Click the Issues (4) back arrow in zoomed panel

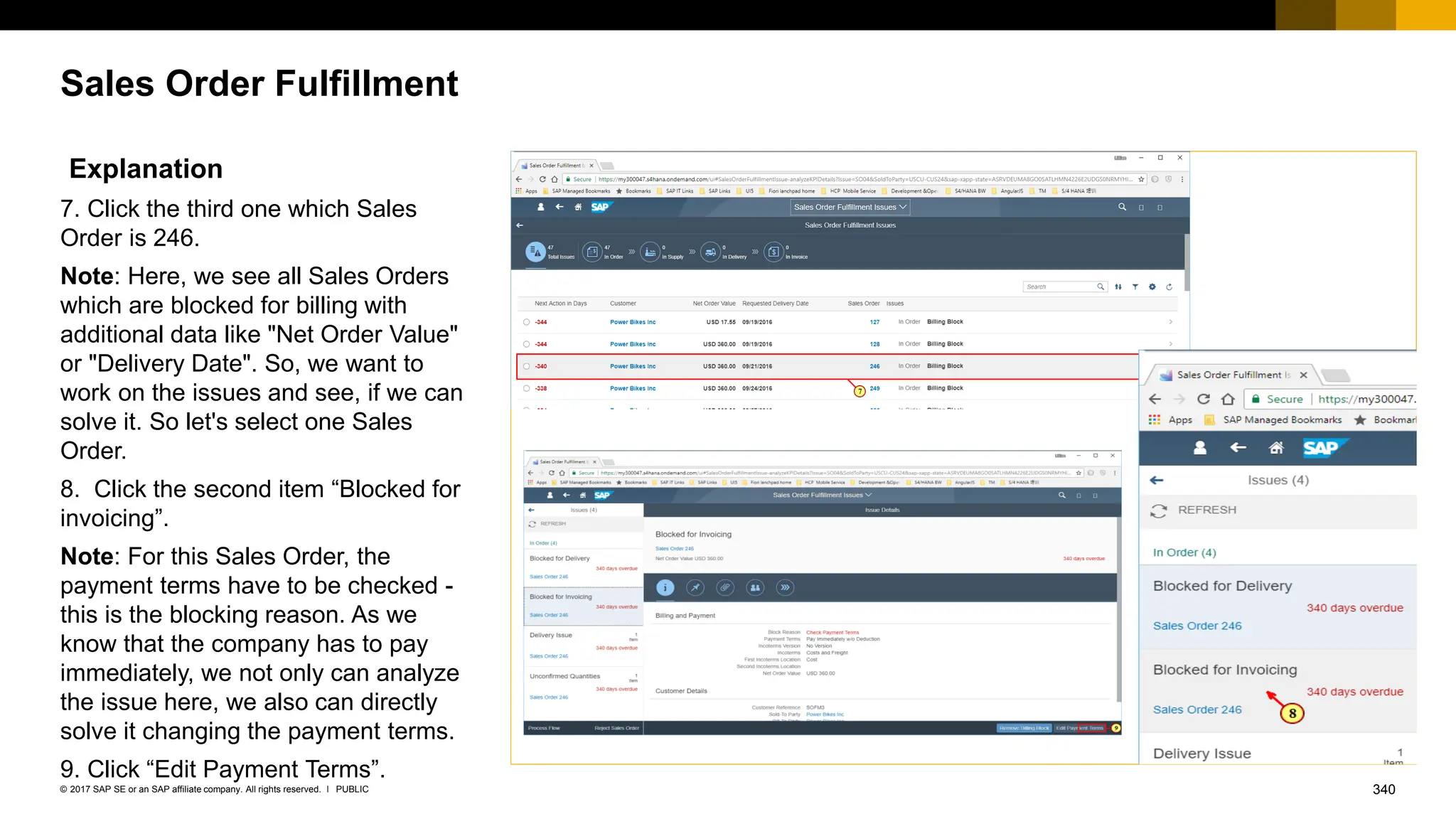point(1157,481)
